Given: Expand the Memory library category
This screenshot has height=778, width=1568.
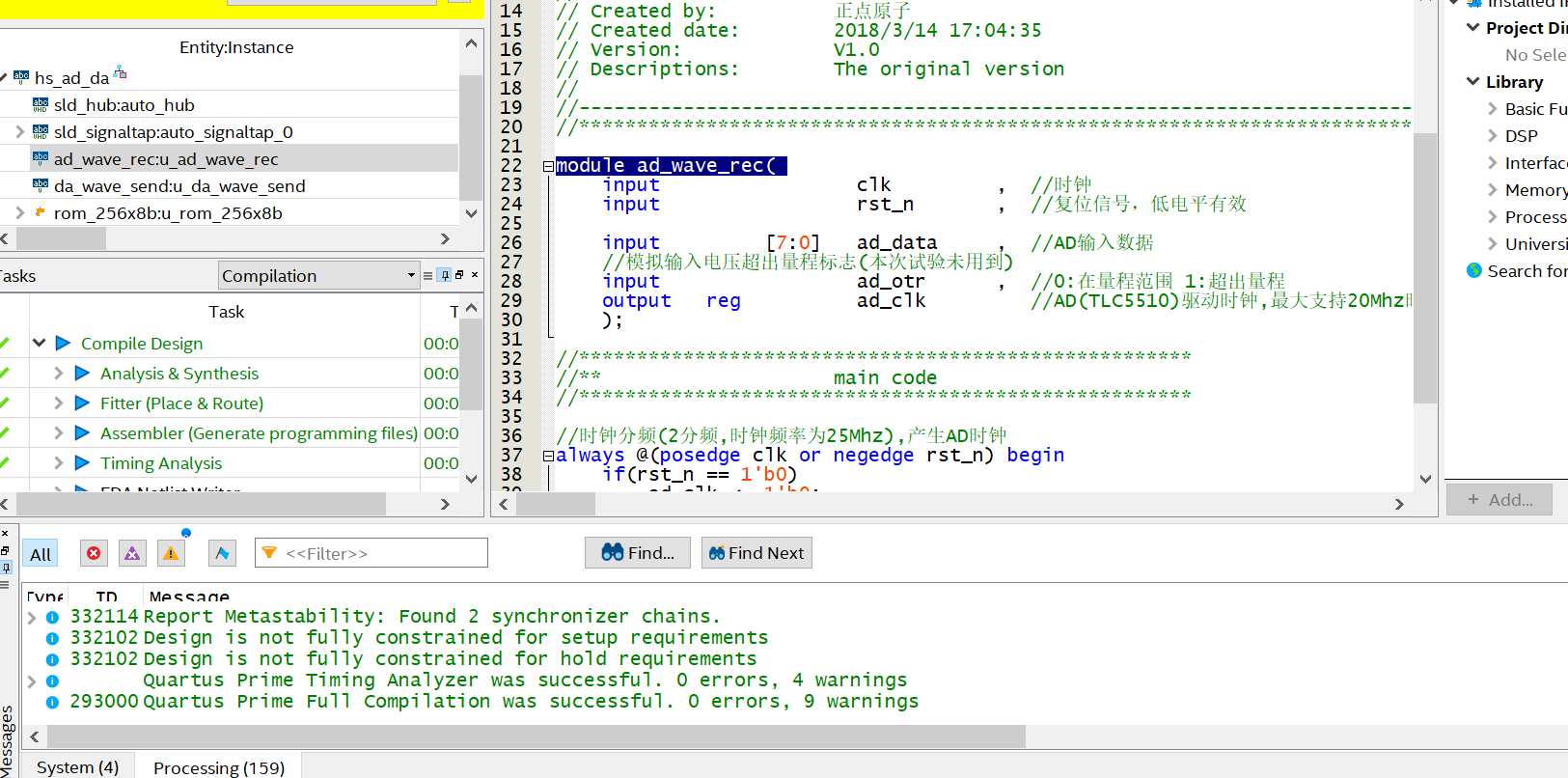Looking at the screenshot, I should tap(1492, 189).
